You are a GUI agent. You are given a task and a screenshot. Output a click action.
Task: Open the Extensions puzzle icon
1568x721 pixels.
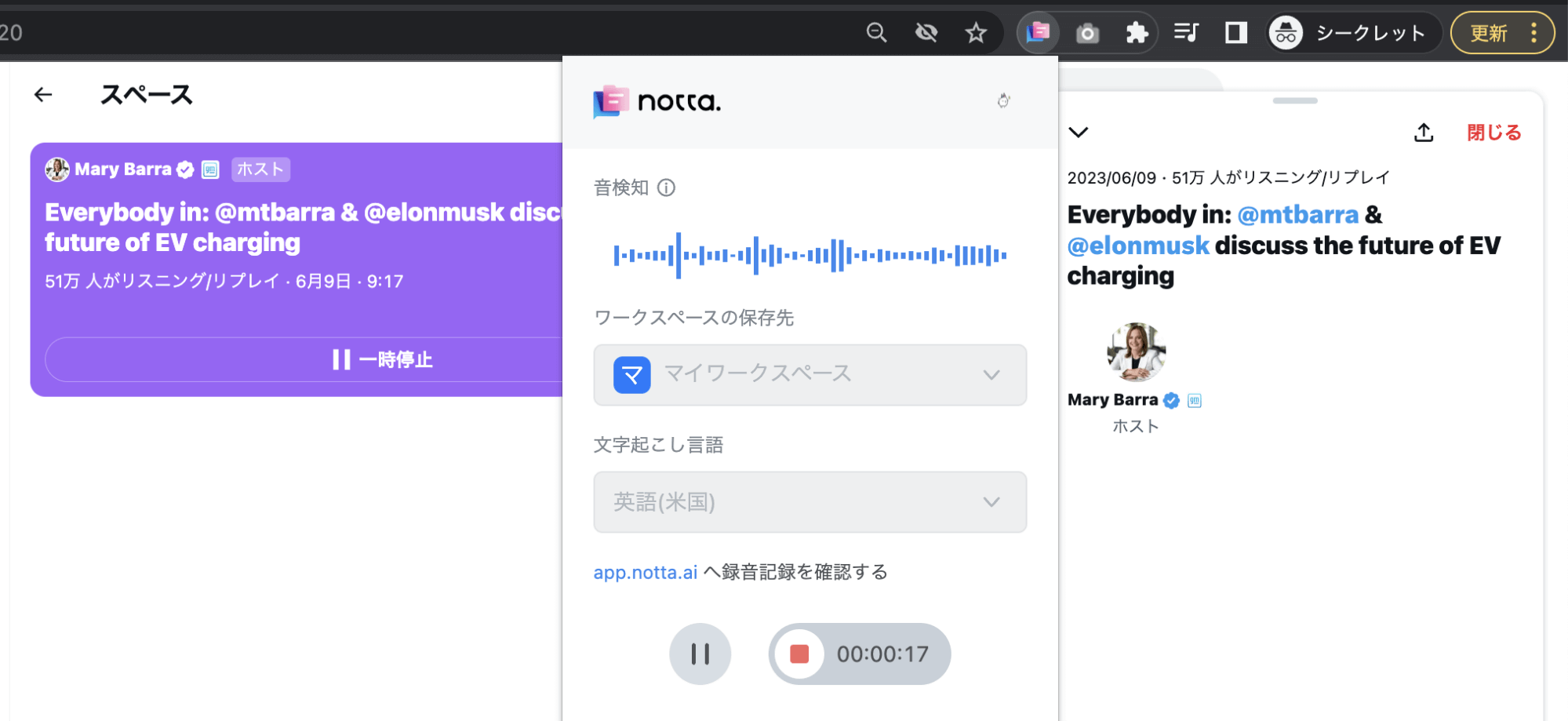(1137, 33)
